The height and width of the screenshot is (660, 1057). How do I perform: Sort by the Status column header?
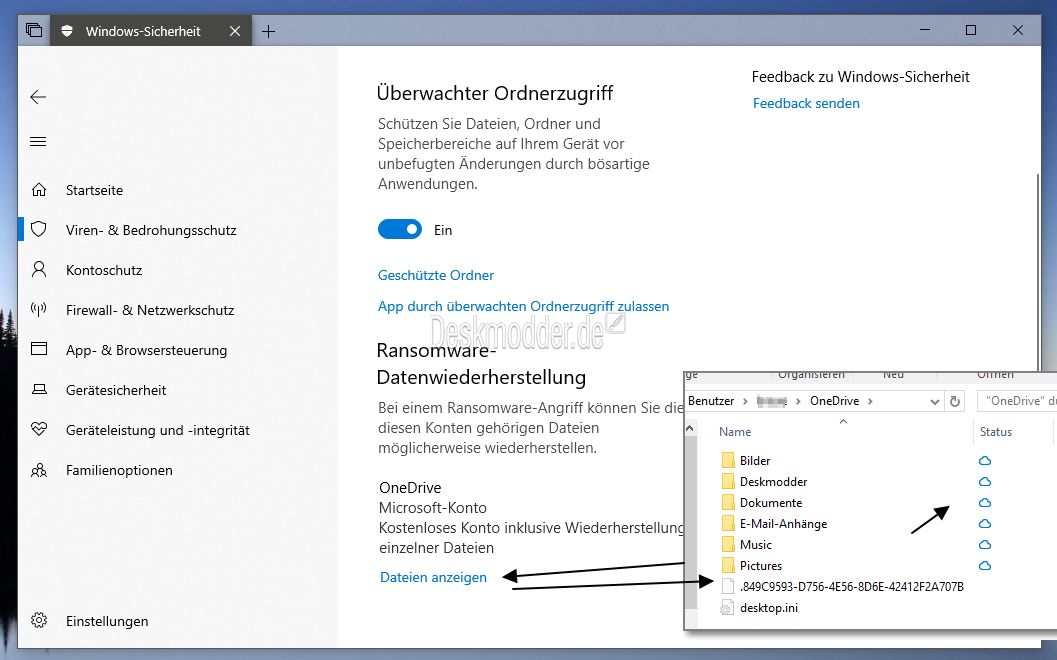pos(996,431)
